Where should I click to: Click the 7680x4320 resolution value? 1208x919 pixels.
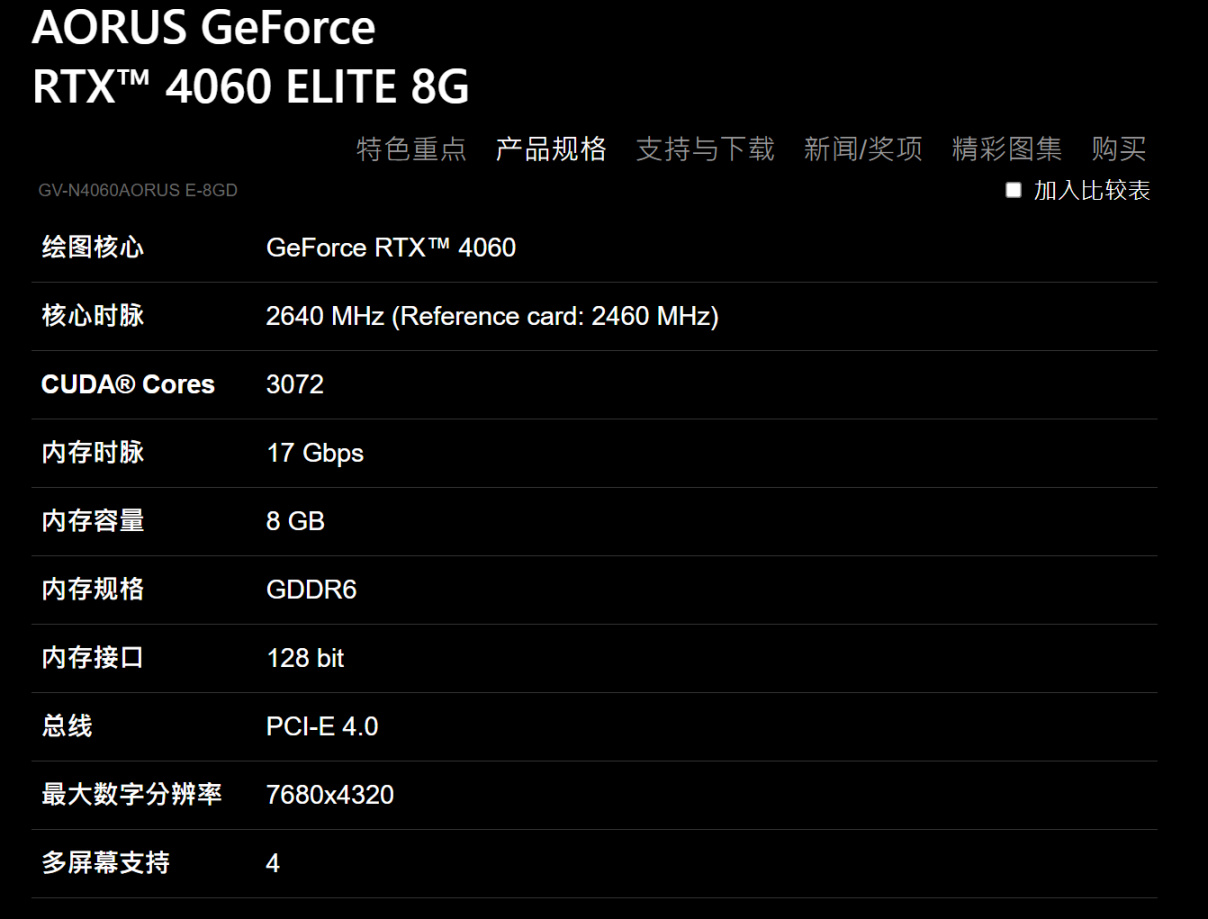pyautogui.click(x=330, y=795)
